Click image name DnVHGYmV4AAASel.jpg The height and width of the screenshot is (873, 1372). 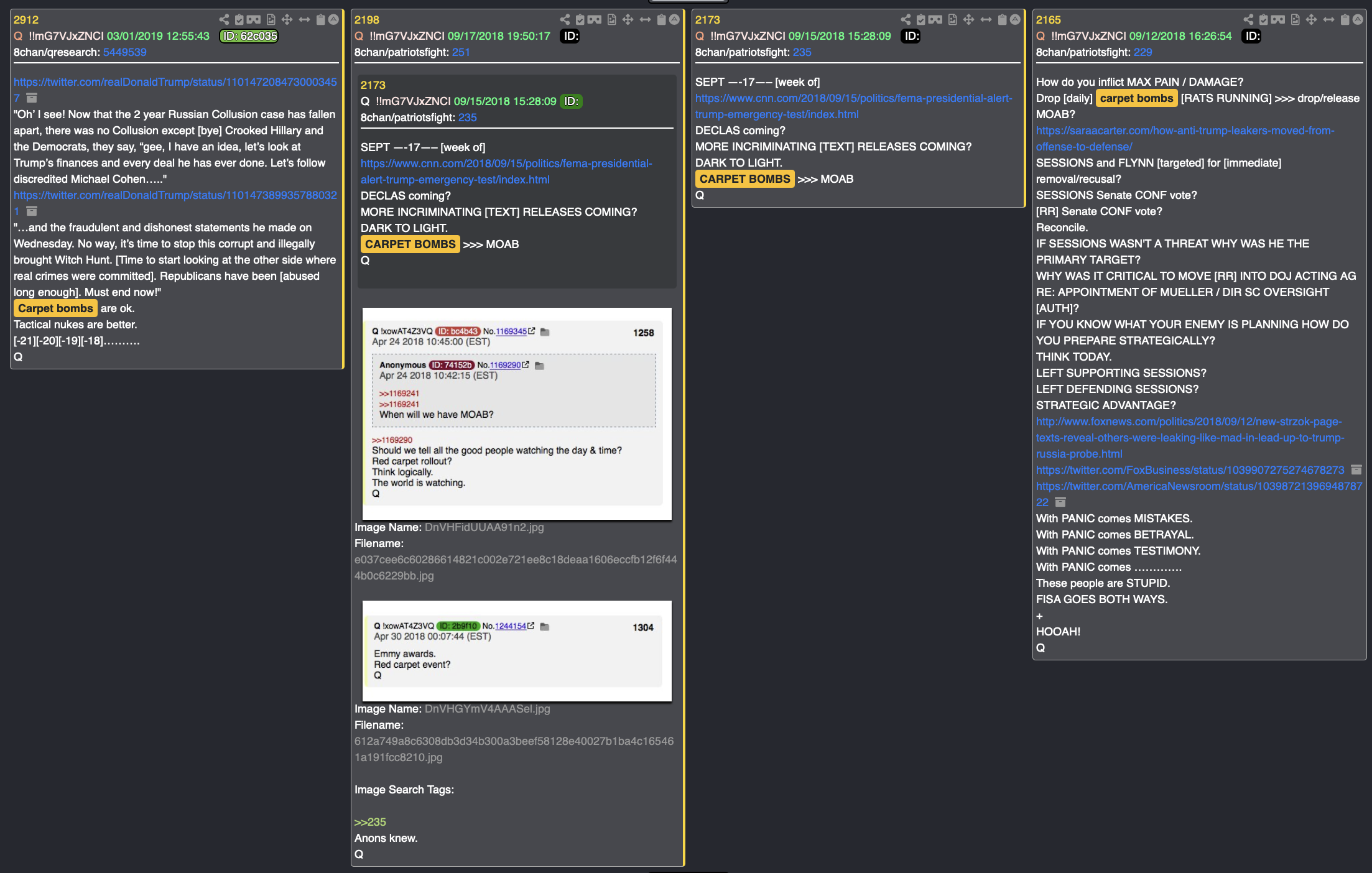(x=487, y=709)
